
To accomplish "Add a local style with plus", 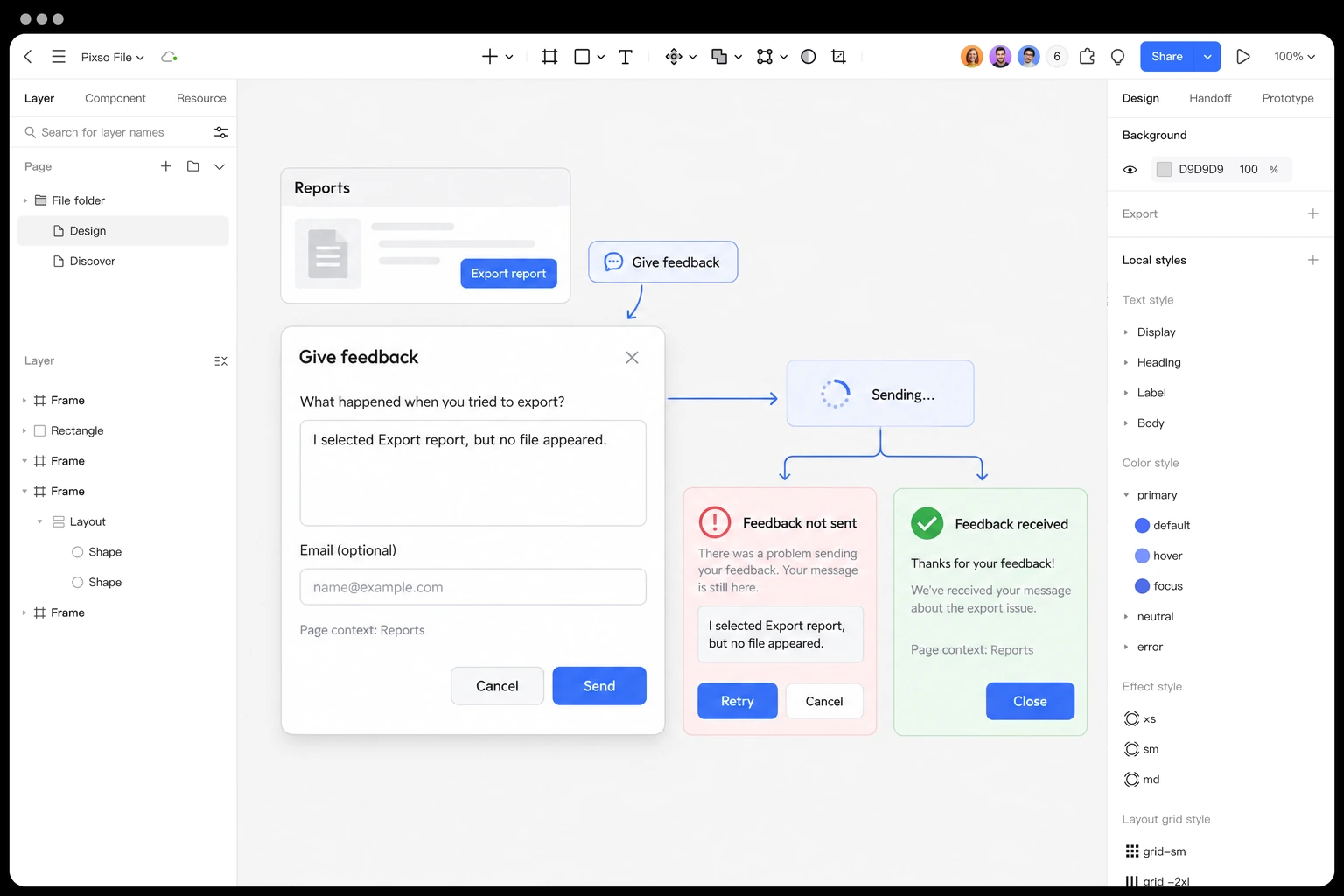I will point(1312,260).
